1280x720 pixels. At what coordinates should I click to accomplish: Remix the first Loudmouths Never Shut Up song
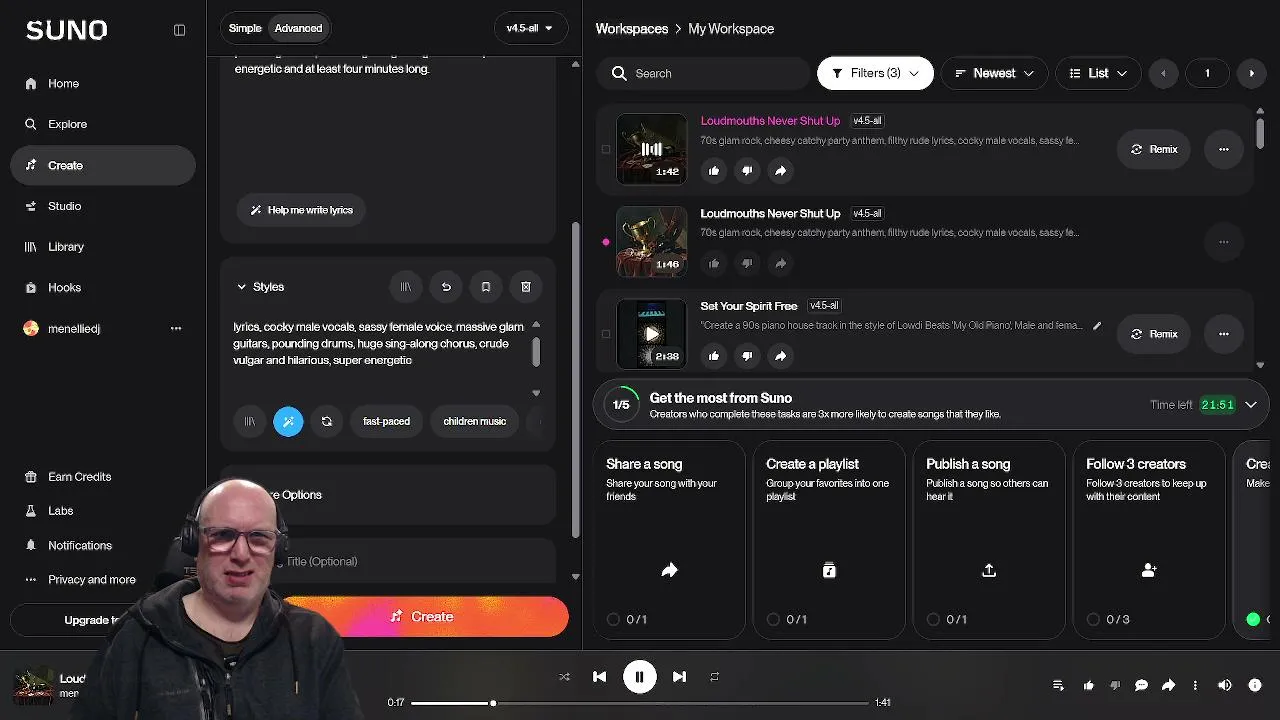[1154, 149]
